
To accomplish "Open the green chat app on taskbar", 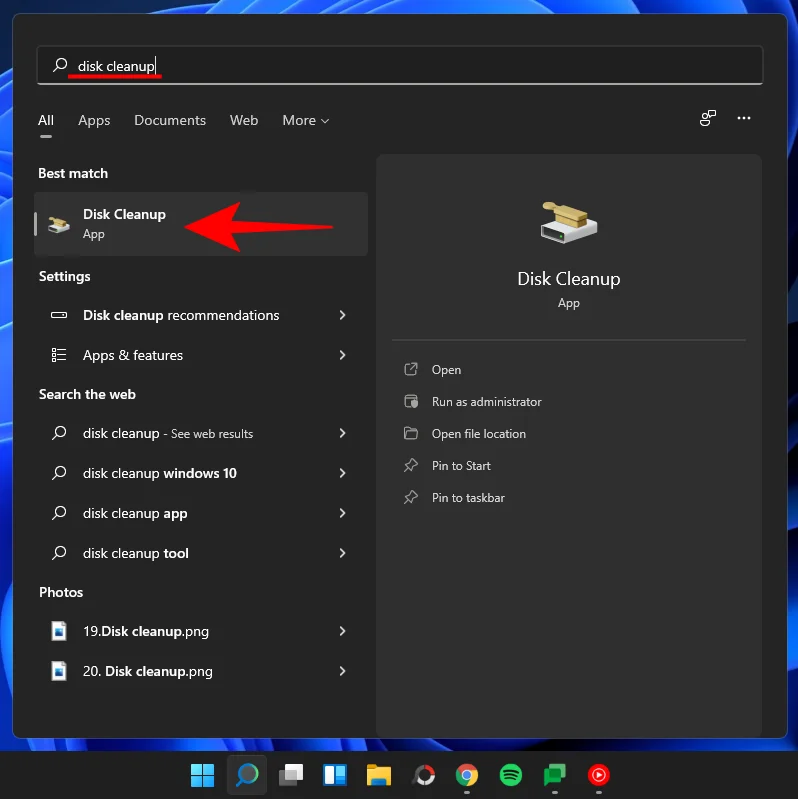I will (x=554, y=775).
